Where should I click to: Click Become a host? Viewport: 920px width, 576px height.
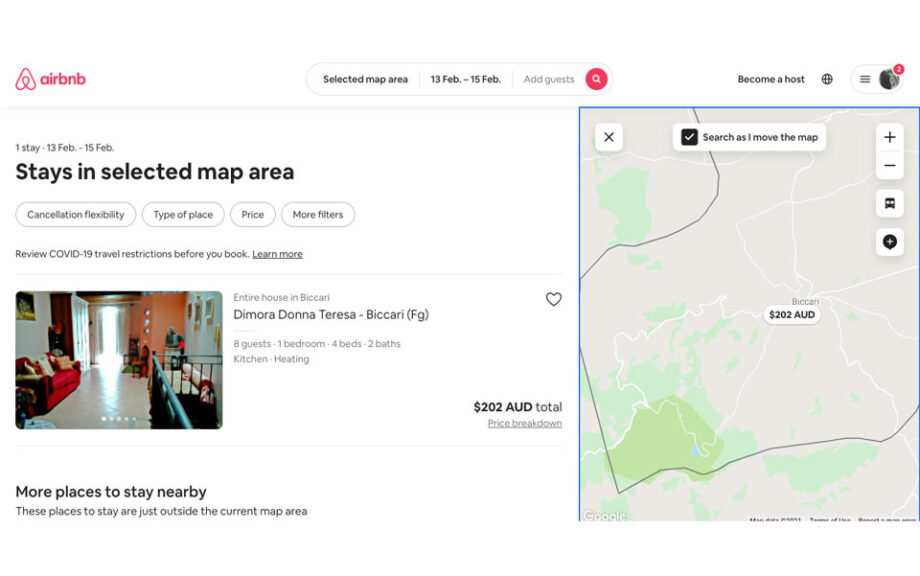[770, 79]
